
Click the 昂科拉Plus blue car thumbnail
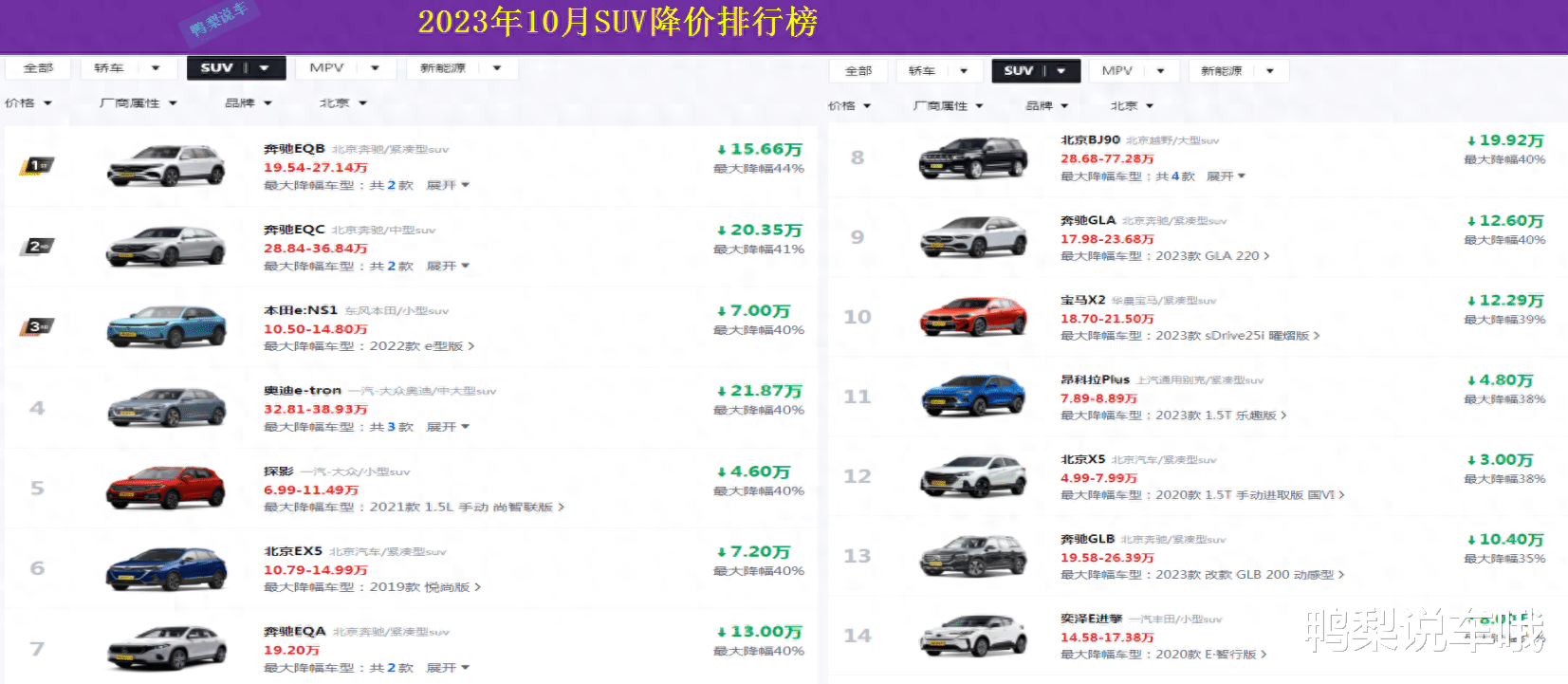974,397
